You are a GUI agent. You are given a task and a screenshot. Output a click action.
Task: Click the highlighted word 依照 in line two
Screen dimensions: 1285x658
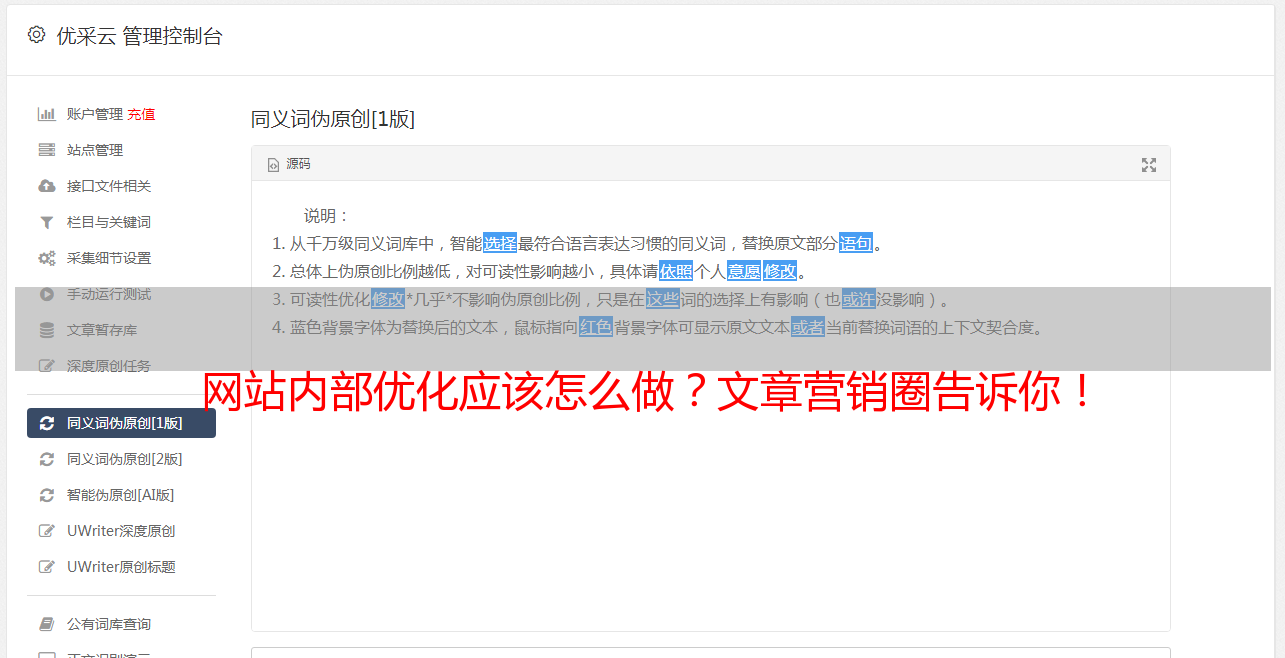pyautogui.click(x=676, y=271)
